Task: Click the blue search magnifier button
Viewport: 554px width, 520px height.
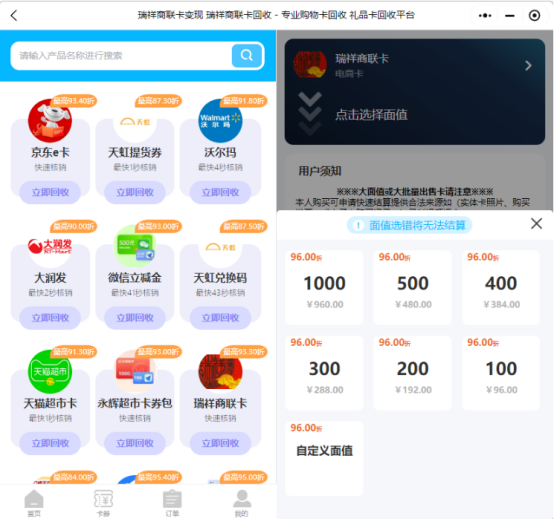Action: tap(247, 55)
